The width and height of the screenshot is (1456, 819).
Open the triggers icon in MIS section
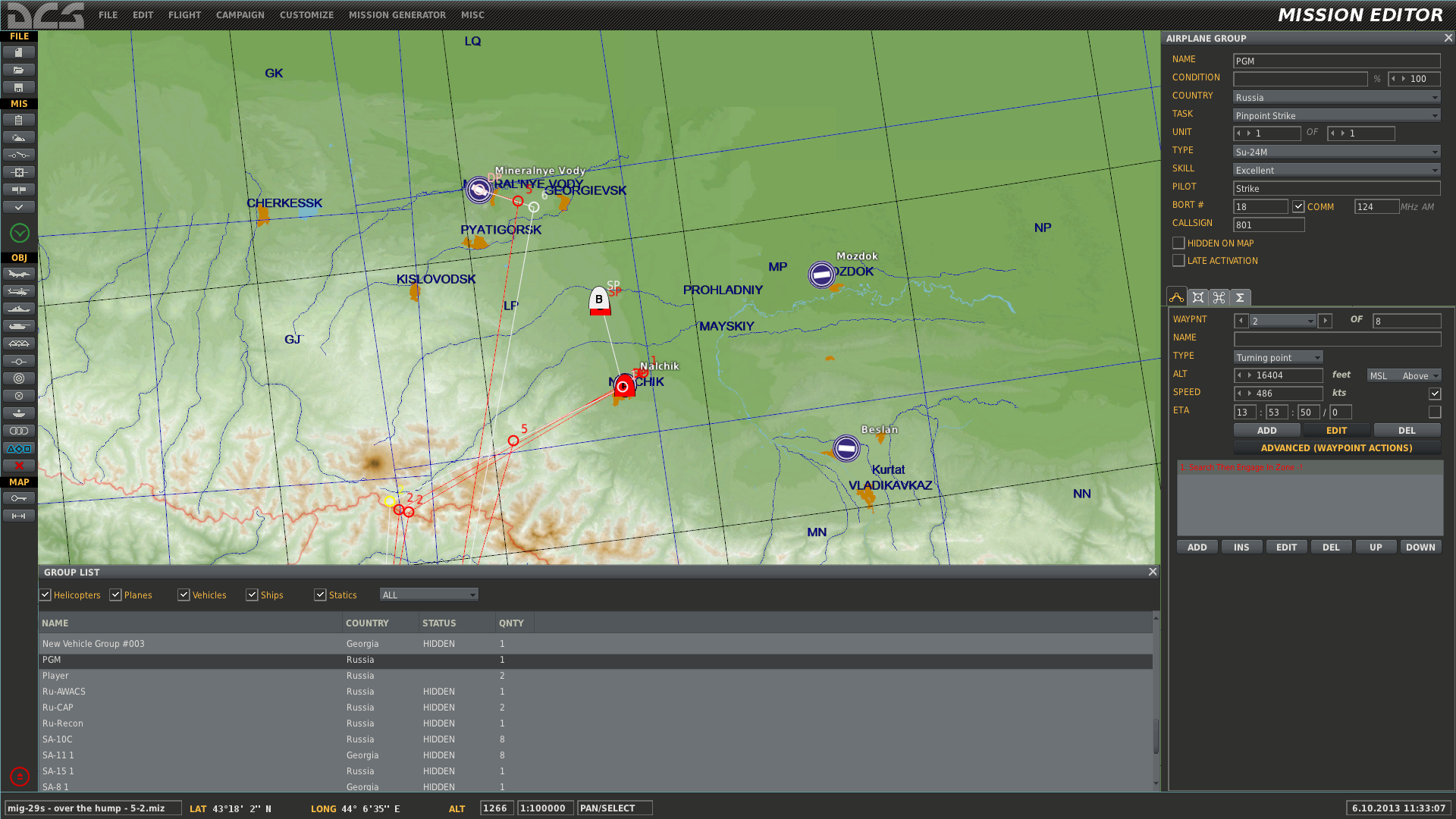[x=19, y=155]
